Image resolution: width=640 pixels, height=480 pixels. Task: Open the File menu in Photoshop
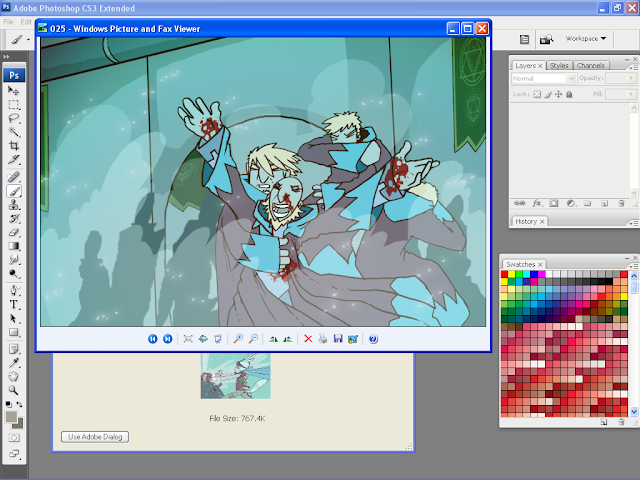coord(8,22)
